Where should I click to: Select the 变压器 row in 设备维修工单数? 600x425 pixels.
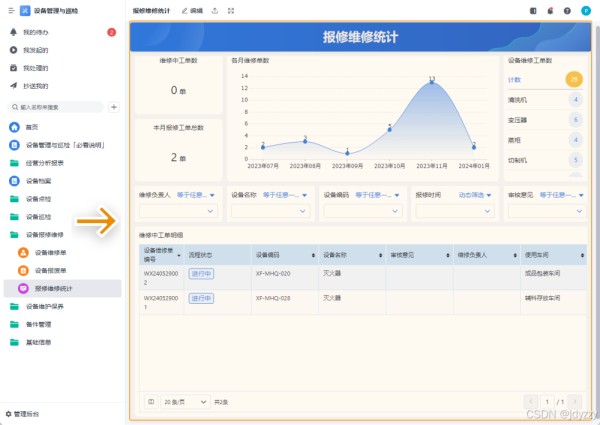point(545,120)
